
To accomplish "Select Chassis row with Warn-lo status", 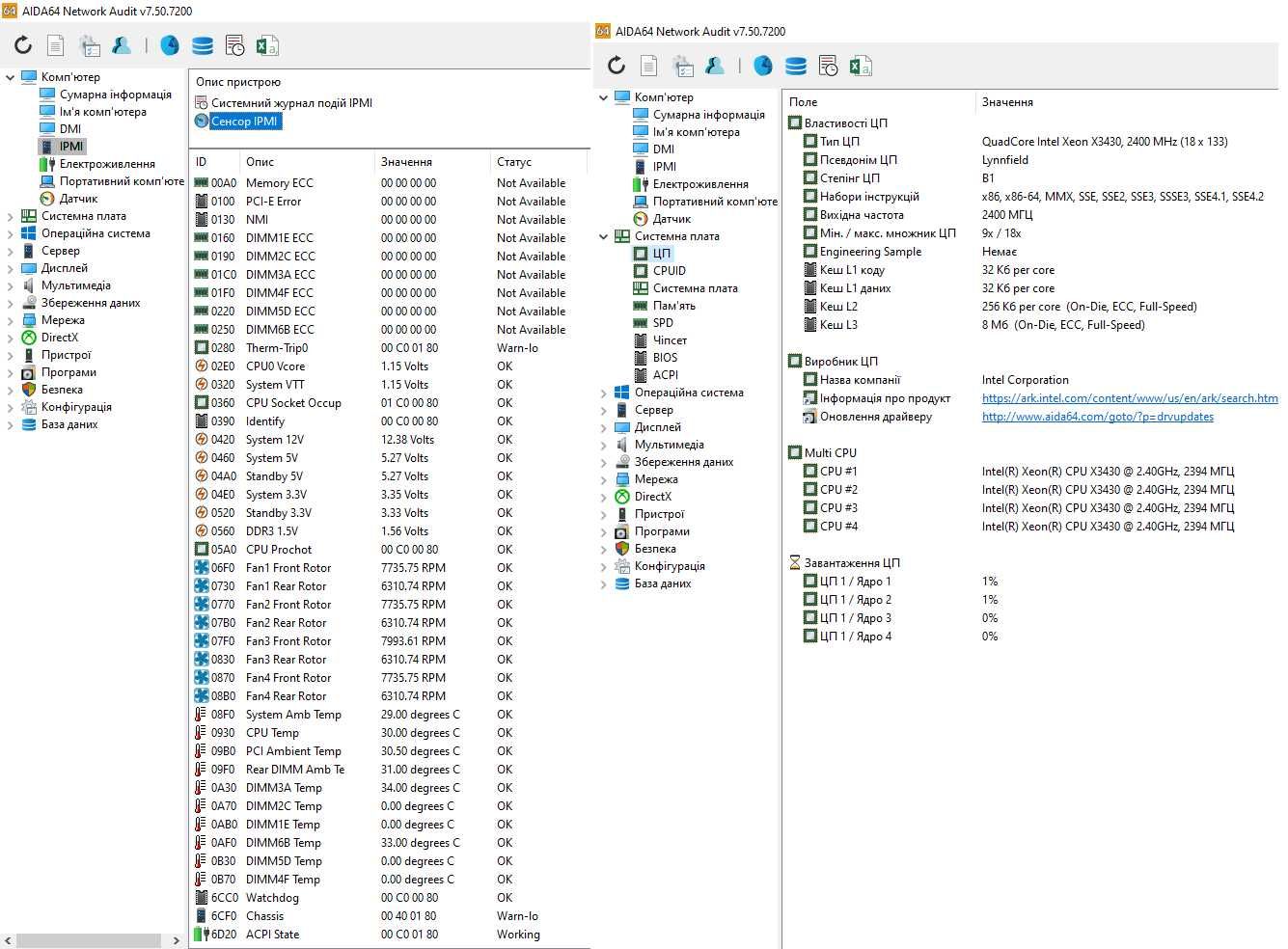I will (390, 916).
